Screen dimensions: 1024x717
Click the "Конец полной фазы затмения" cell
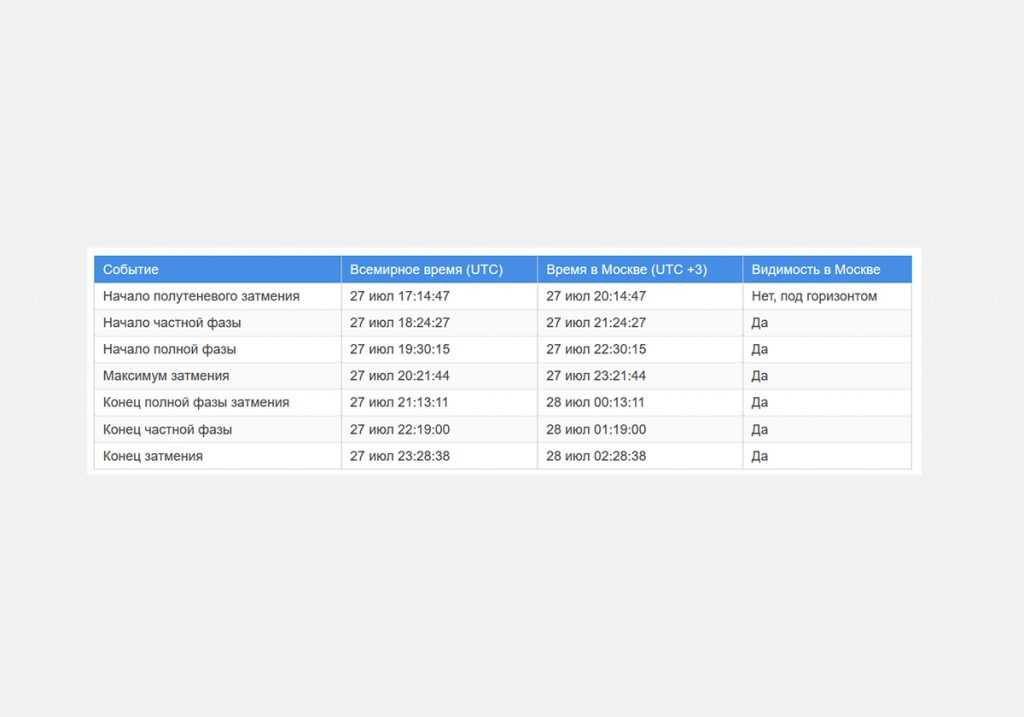[x=196, y=402]
